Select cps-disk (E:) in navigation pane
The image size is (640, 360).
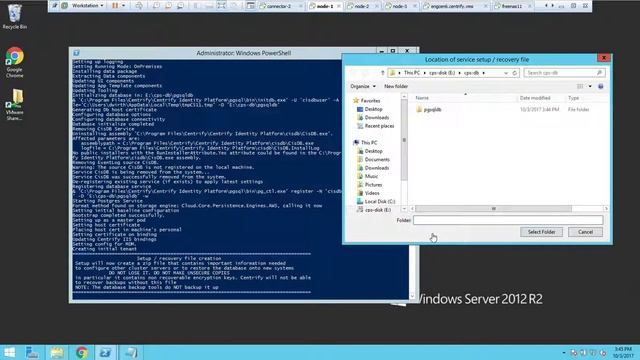(374, 210)
